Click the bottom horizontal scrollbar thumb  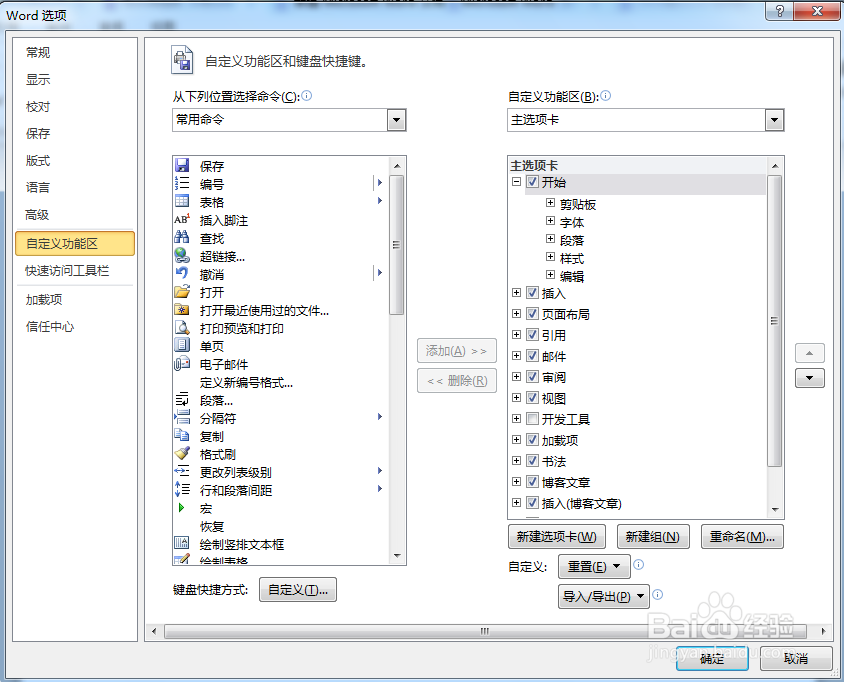click(485, 631)
